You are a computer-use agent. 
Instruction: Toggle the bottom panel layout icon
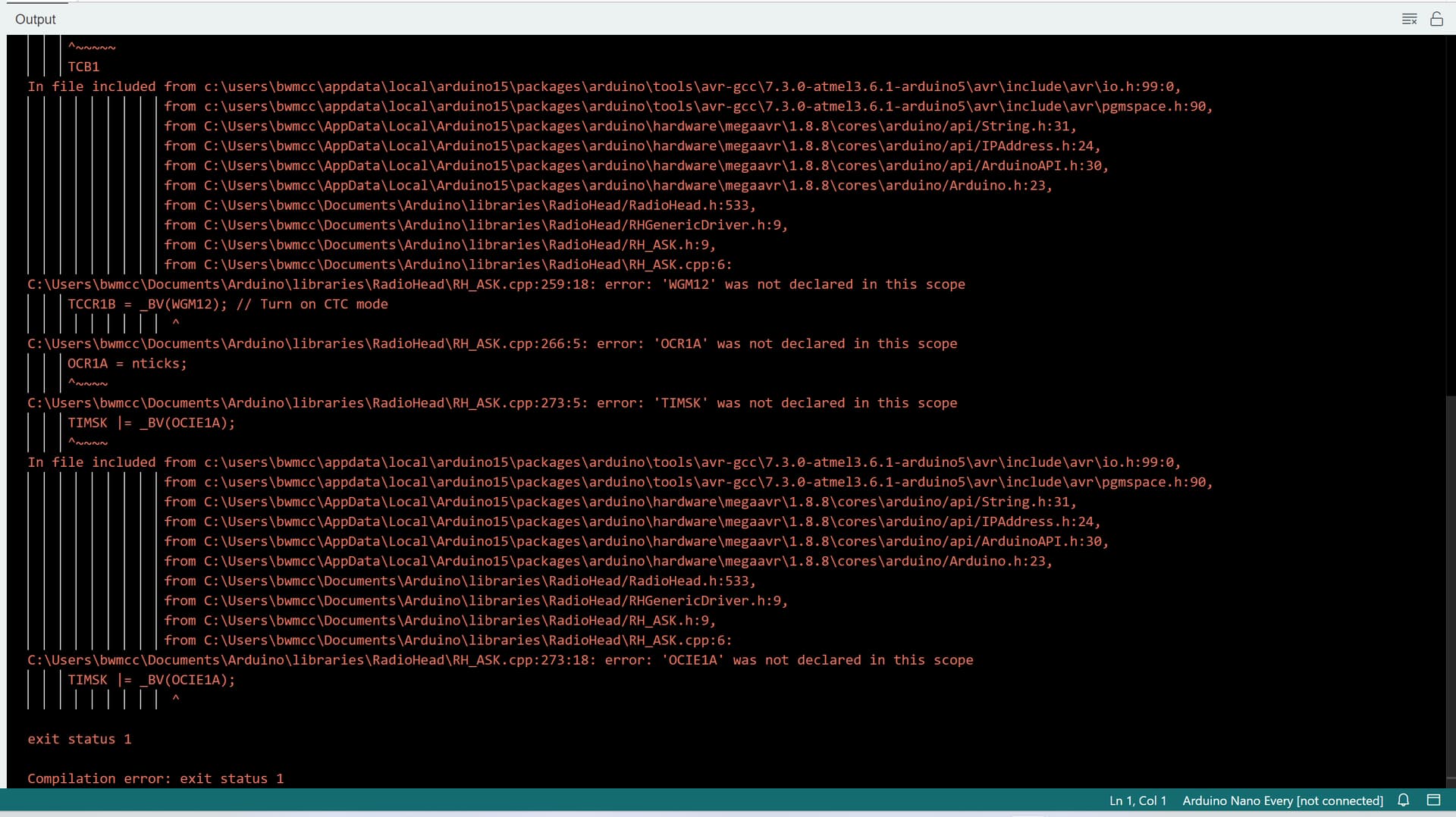coord(1433,800)
